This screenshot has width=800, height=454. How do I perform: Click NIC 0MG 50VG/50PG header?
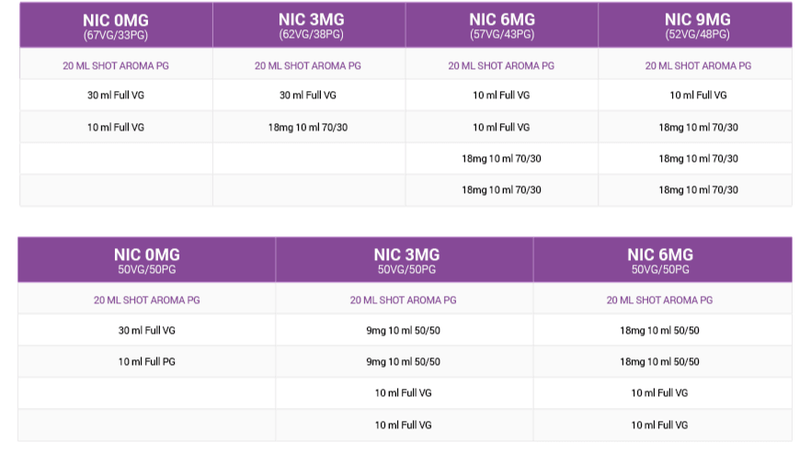pyautogui.click(x=147, y=260)
